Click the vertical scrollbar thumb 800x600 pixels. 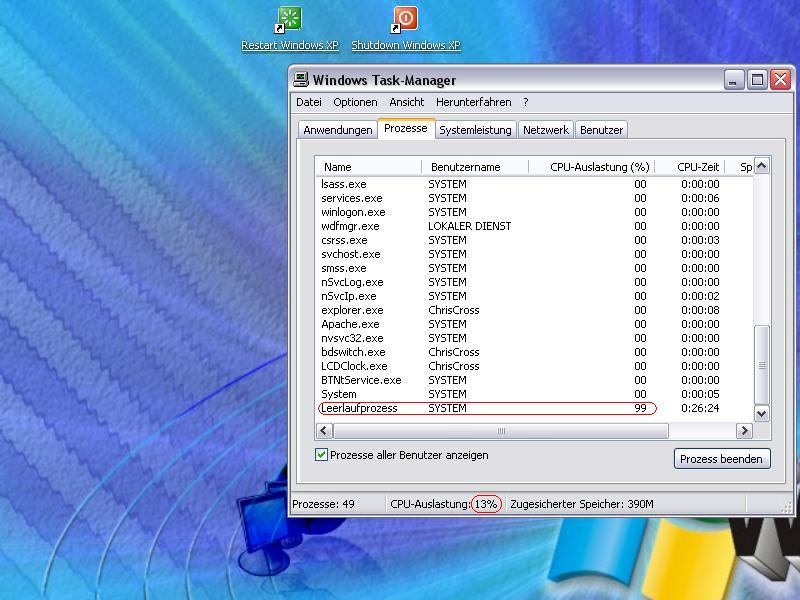coord(762,365)
